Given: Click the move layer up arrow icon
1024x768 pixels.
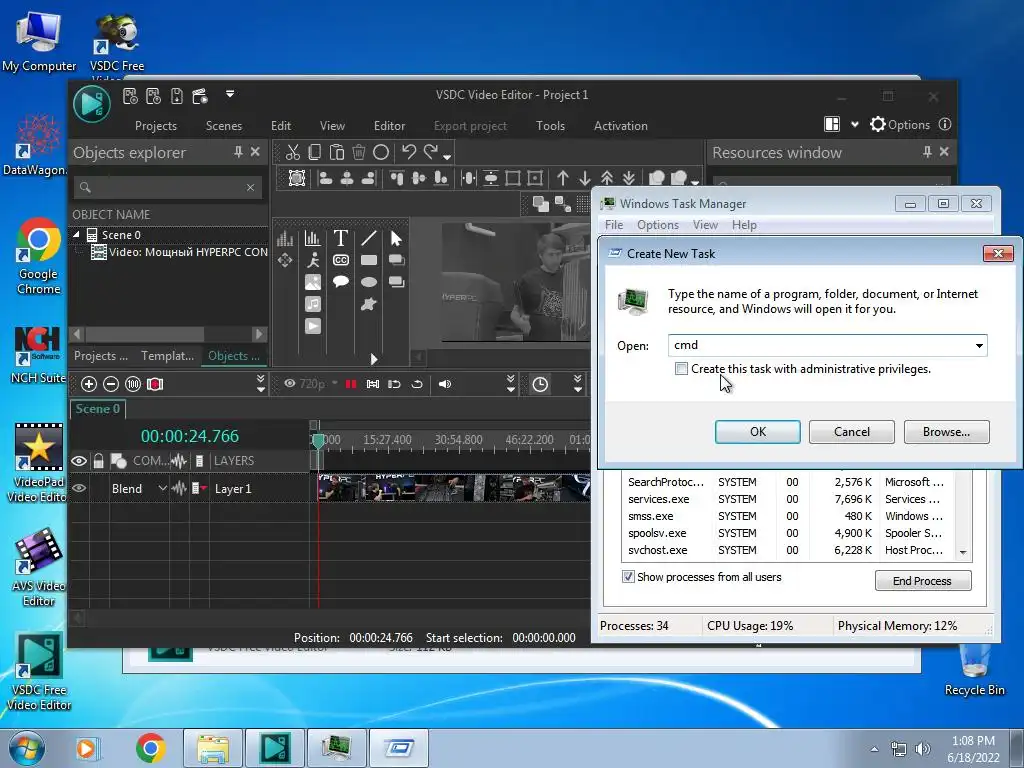Looking at the screenshot, I should point(563,178).
